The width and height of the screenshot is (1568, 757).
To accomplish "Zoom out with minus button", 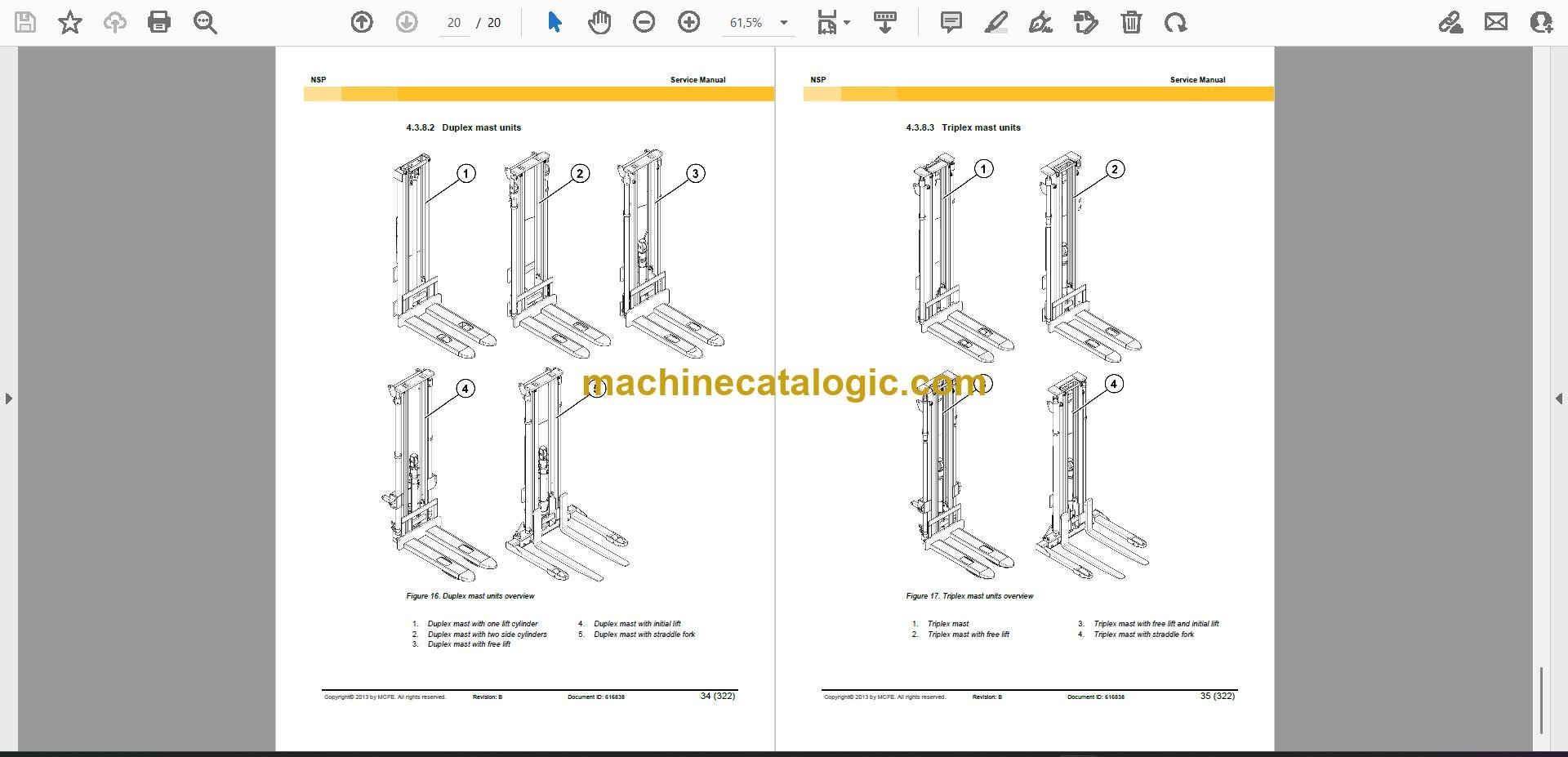I will [x=644, y=22].
